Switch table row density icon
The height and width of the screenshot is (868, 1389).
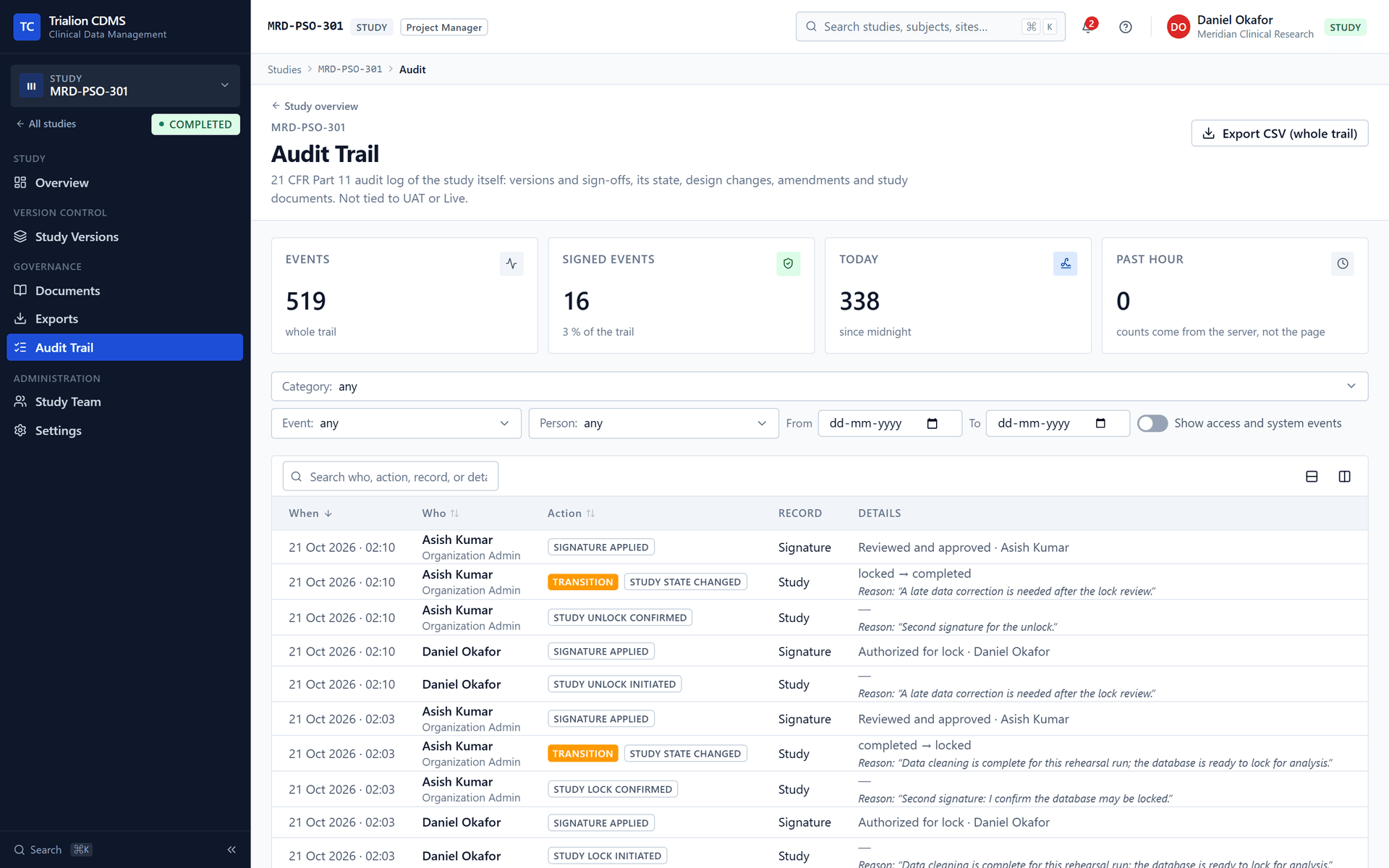tap(1312, 477)
